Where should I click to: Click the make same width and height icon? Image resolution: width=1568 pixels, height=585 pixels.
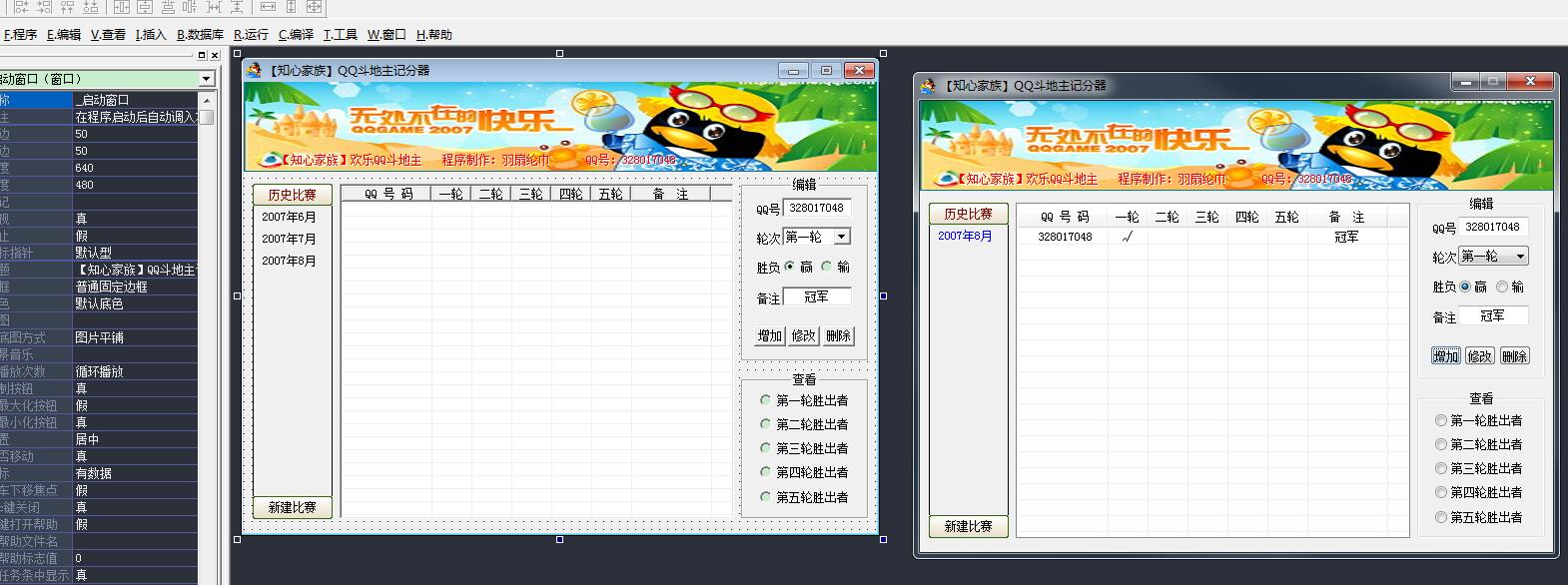314,6
